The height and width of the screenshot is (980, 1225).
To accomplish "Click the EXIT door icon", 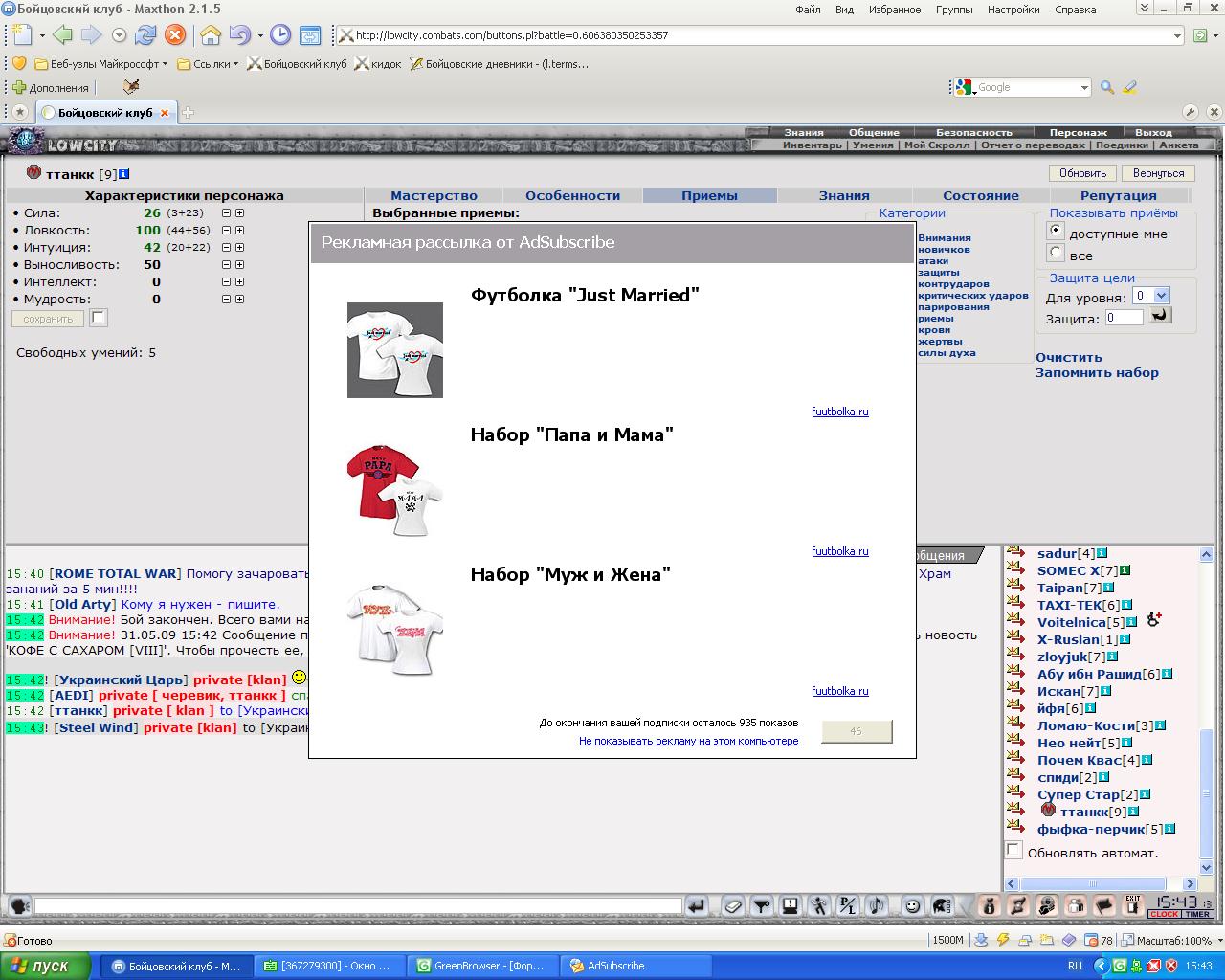I will 1133,905.
